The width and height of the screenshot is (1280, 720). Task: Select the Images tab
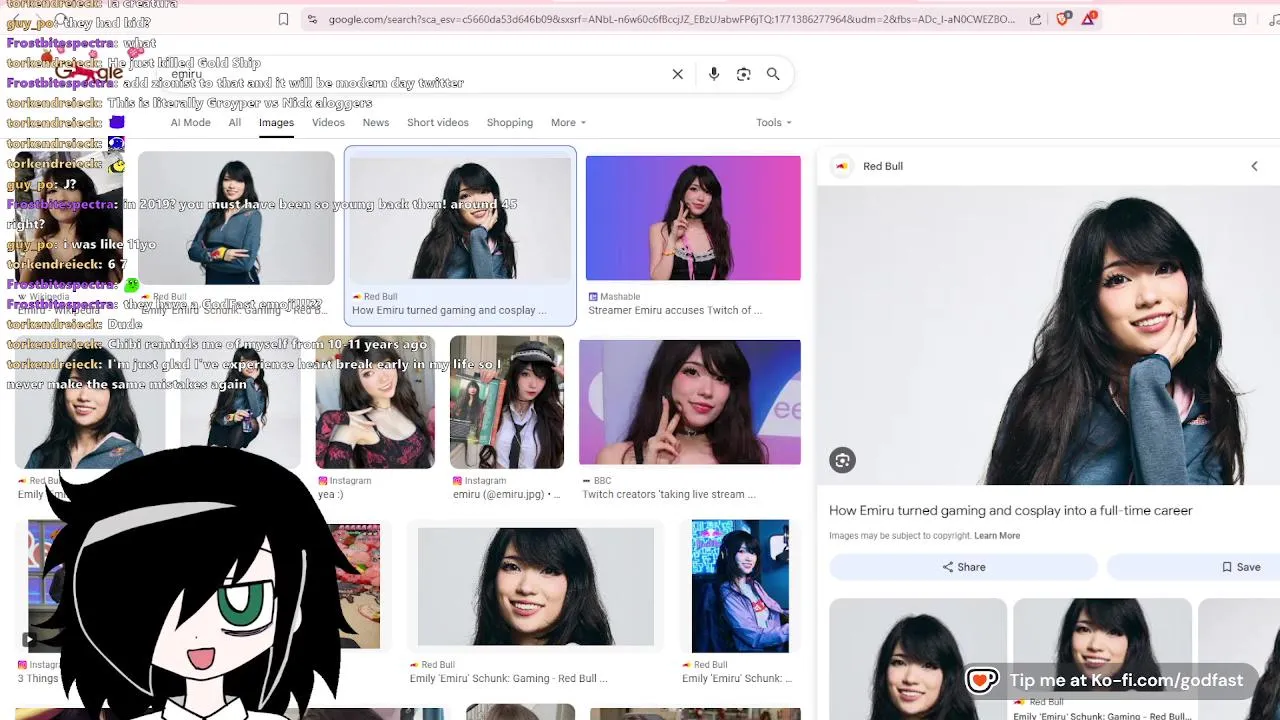pos(276,123)
